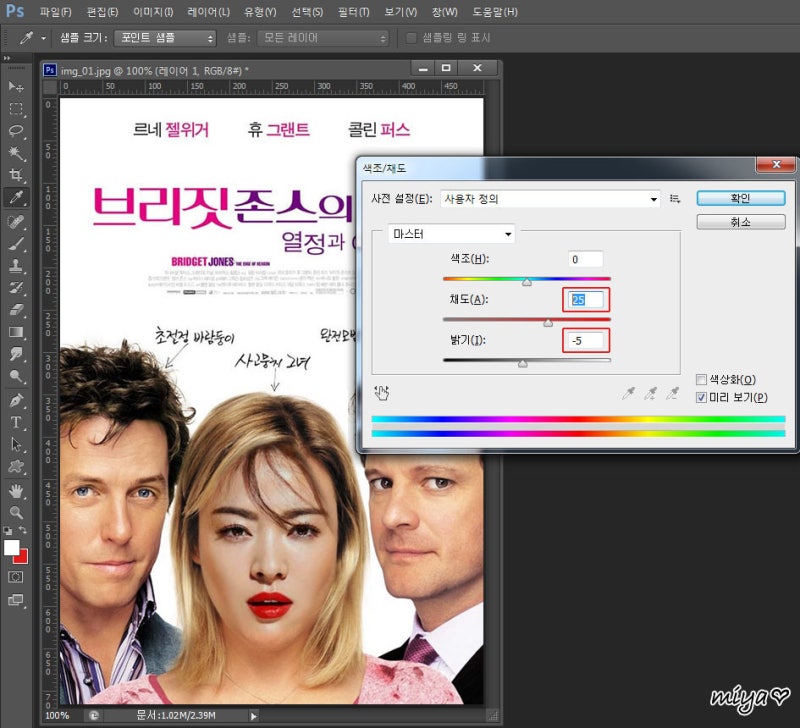The image size is (800, 728).
Task: Open the 이미지(I) menu
Action: (153, 12)
